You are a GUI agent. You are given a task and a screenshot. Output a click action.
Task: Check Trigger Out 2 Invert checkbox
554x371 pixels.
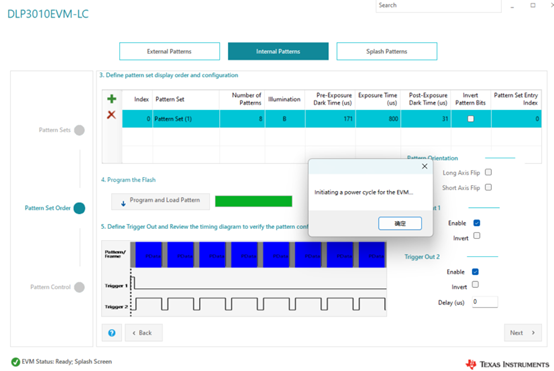[475, 284]
